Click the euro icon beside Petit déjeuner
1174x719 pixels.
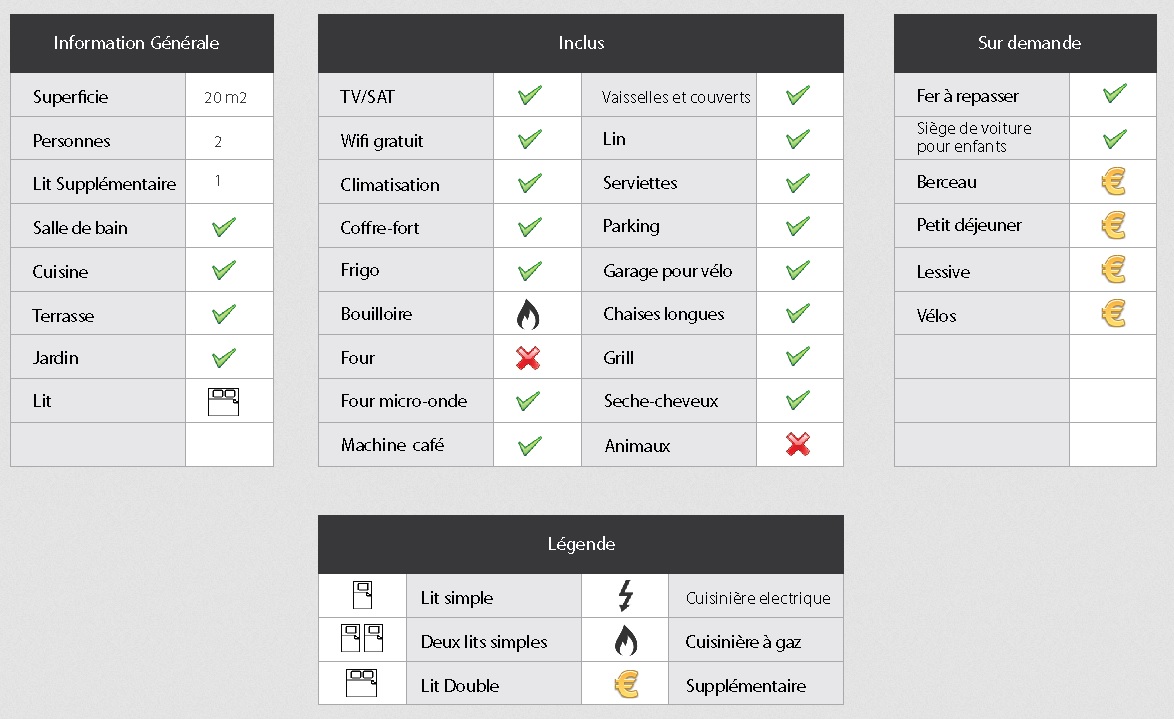pyautogui.click(x=1113, y=225)
